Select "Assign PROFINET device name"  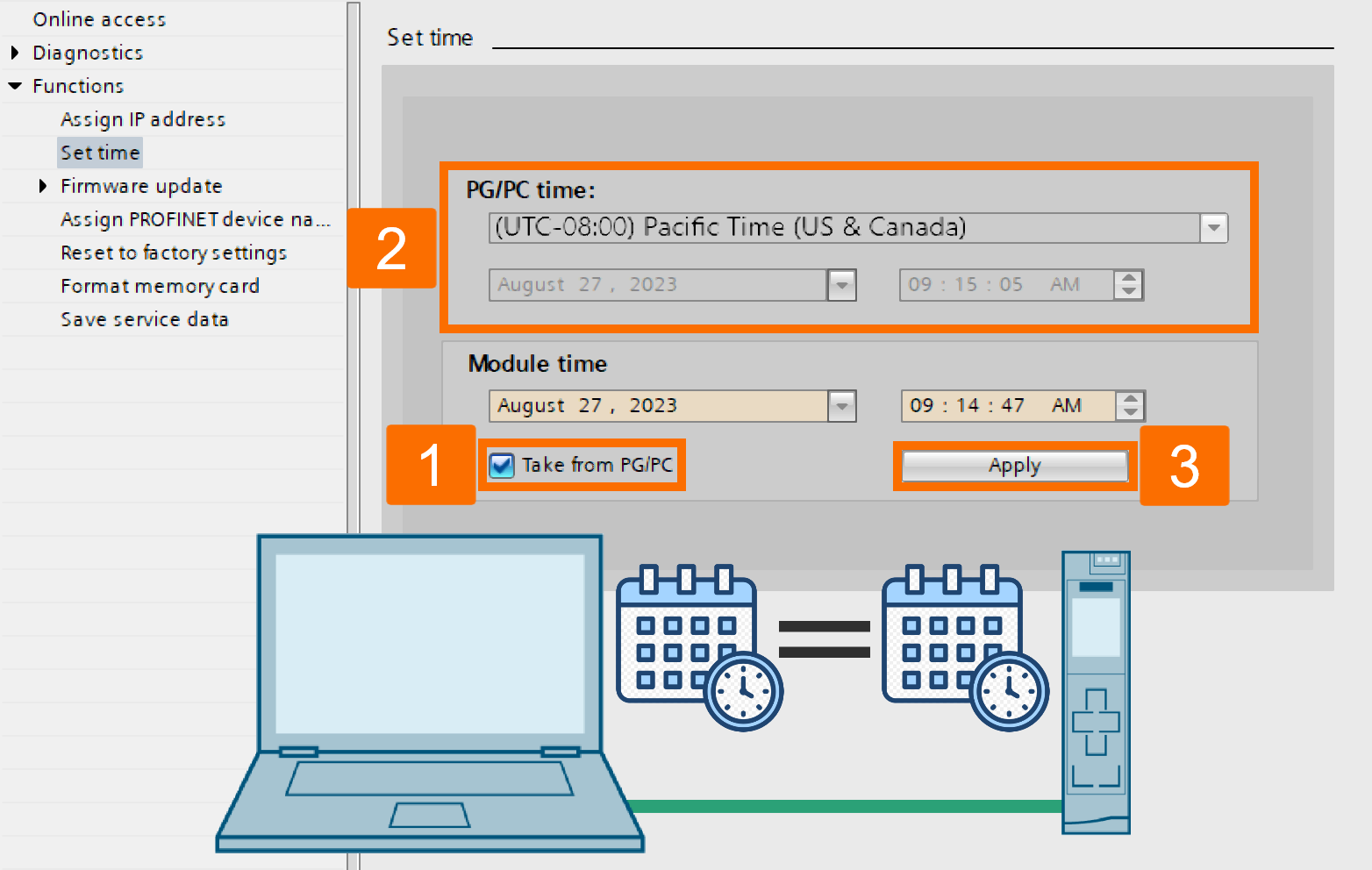(x=195, y=219)
